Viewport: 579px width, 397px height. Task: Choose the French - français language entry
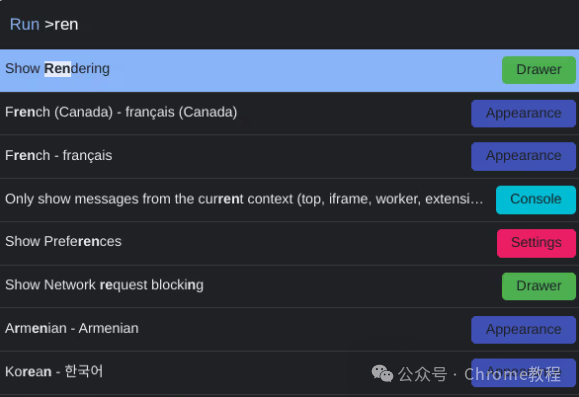(x=290, y=157)
